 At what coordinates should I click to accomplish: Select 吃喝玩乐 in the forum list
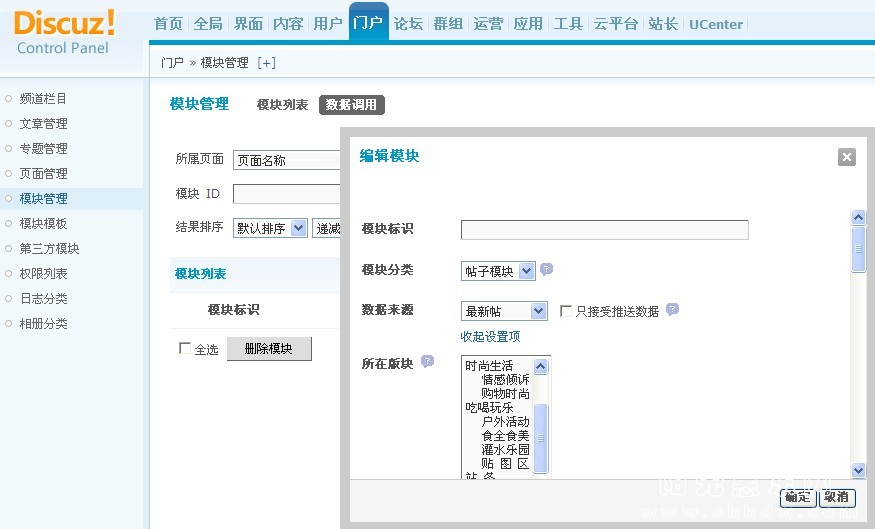click(489, 408)
